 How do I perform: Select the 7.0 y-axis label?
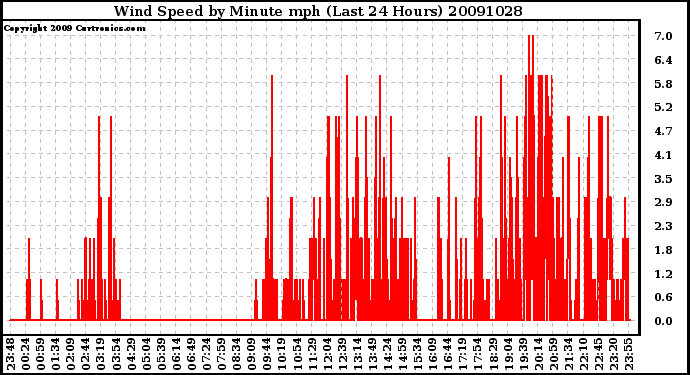[663, 36]
